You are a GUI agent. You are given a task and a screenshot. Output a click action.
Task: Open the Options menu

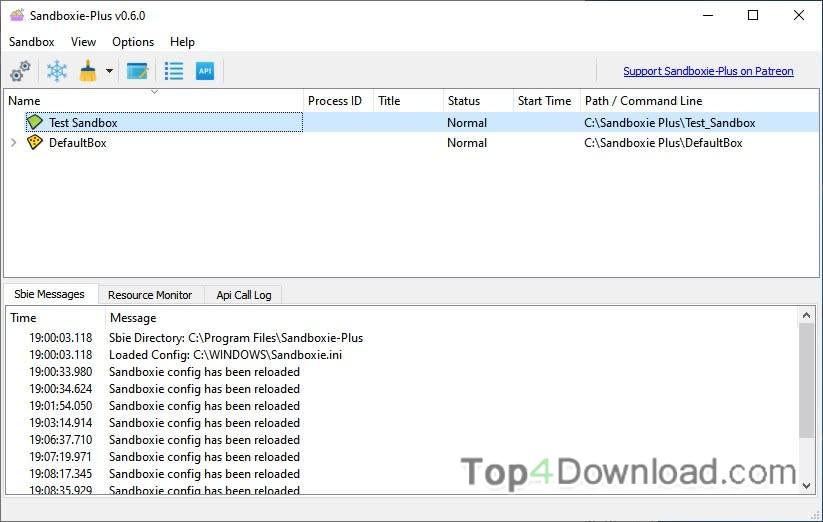133,42
